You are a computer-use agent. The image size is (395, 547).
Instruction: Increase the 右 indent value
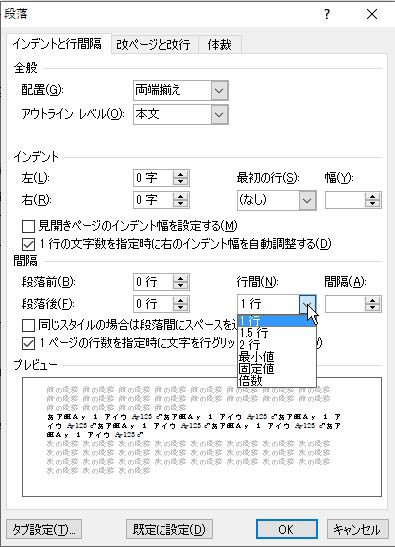(x=180, y=196)
